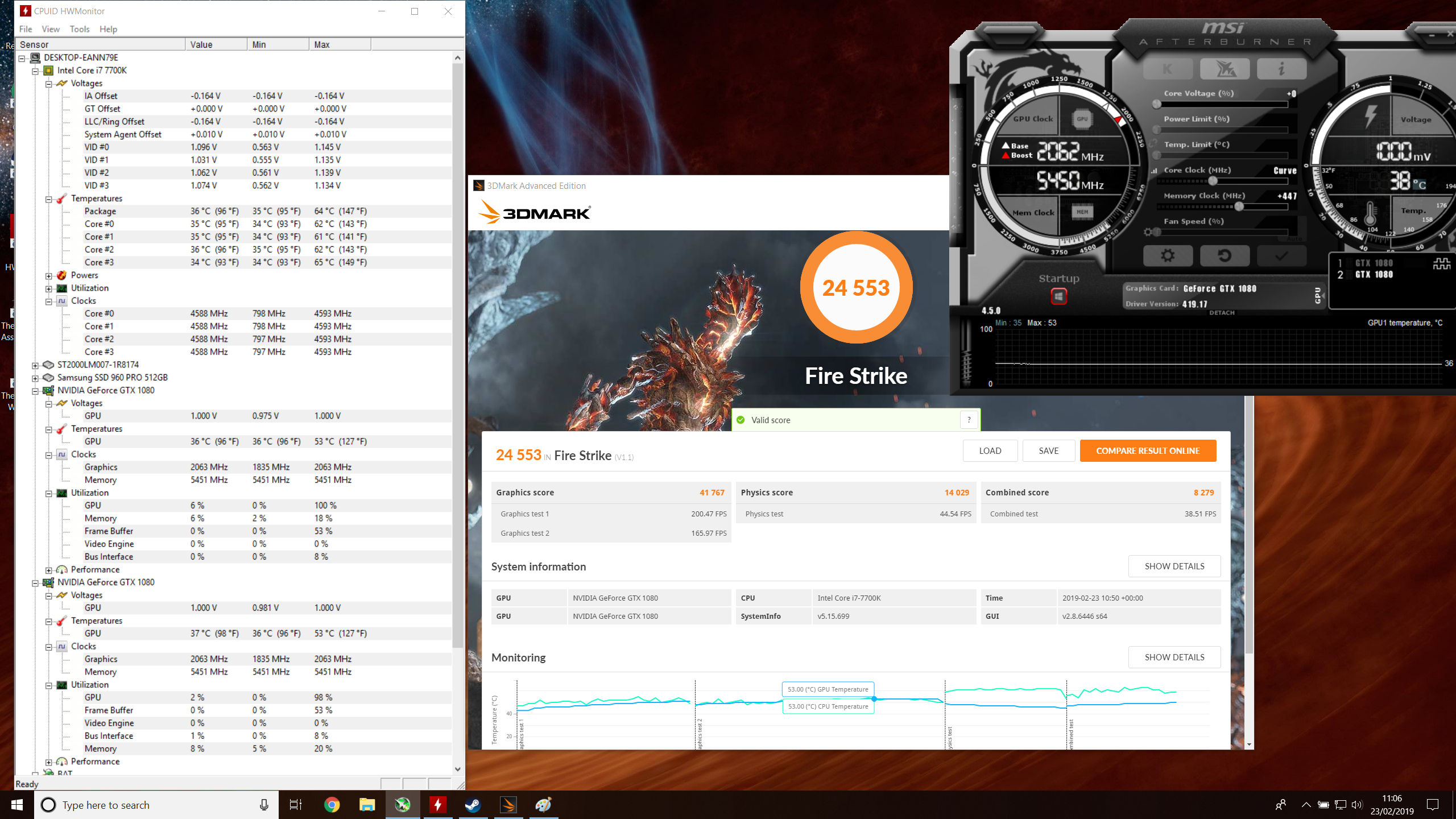Viewport: 1456px width, 819px height.
Task: Click the thermometer temperature icon
Action: point(1370,214)
